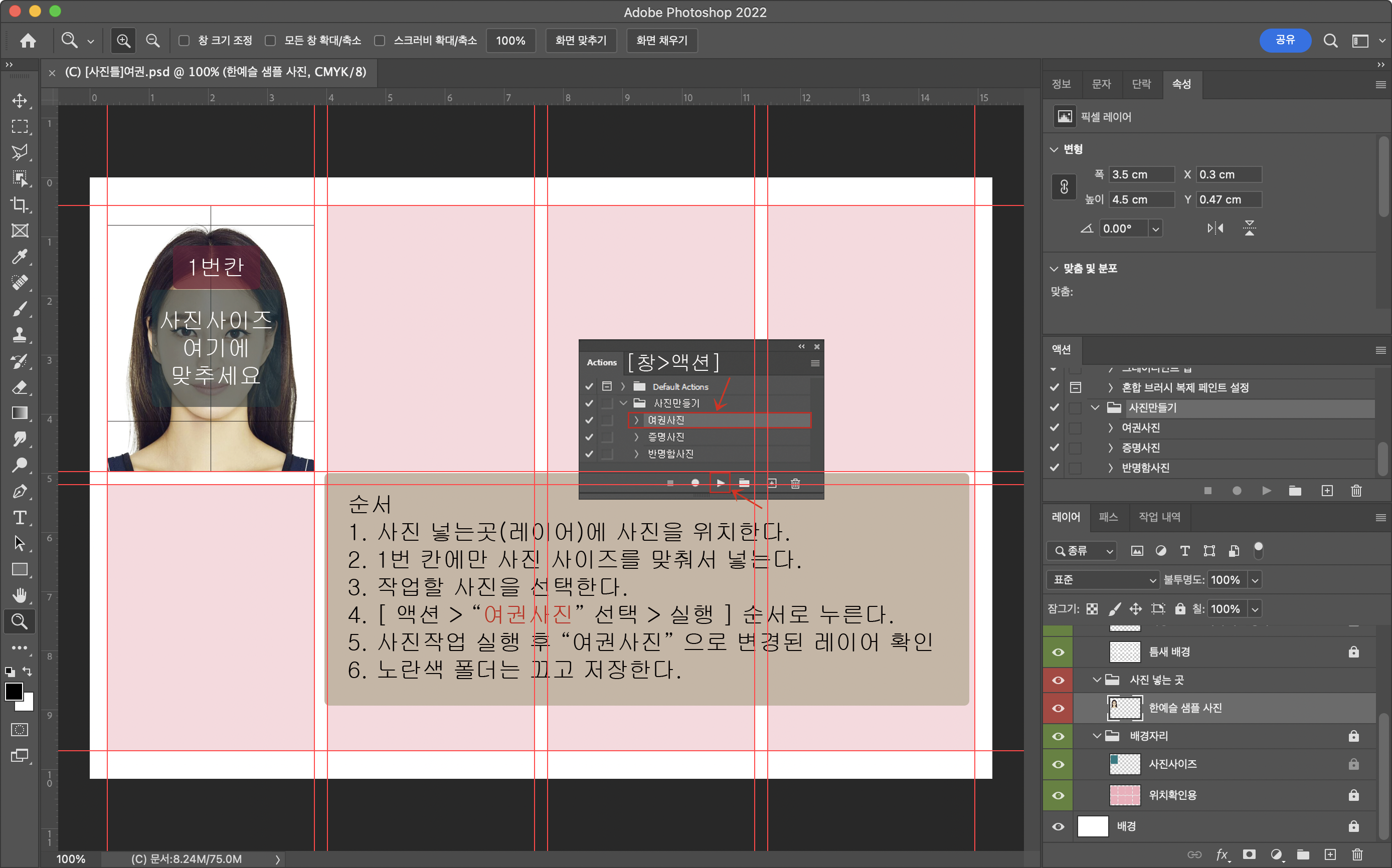The width and height of the screenshot is (1392, 868).
Task: Select the Eraser tool
Action: [20, 387]
